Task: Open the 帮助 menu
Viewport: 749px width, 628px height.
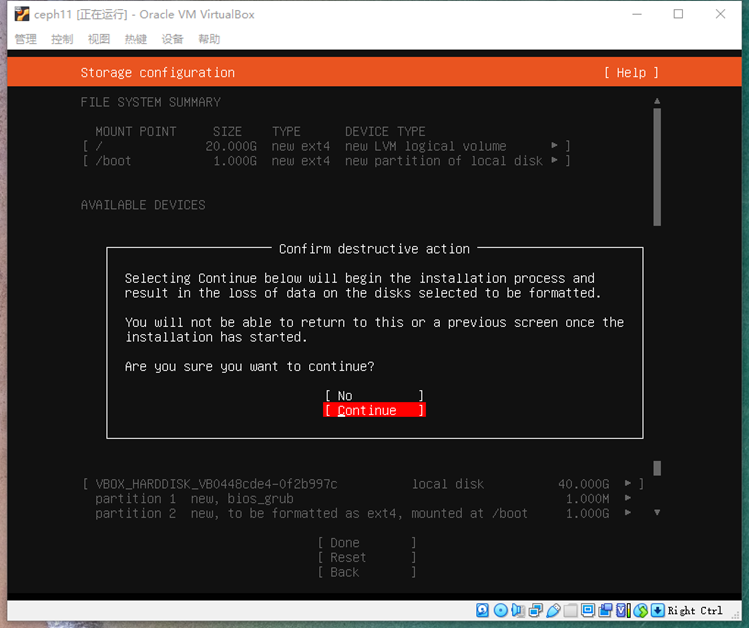Action: pyautogui.click(x=209, y=39)
